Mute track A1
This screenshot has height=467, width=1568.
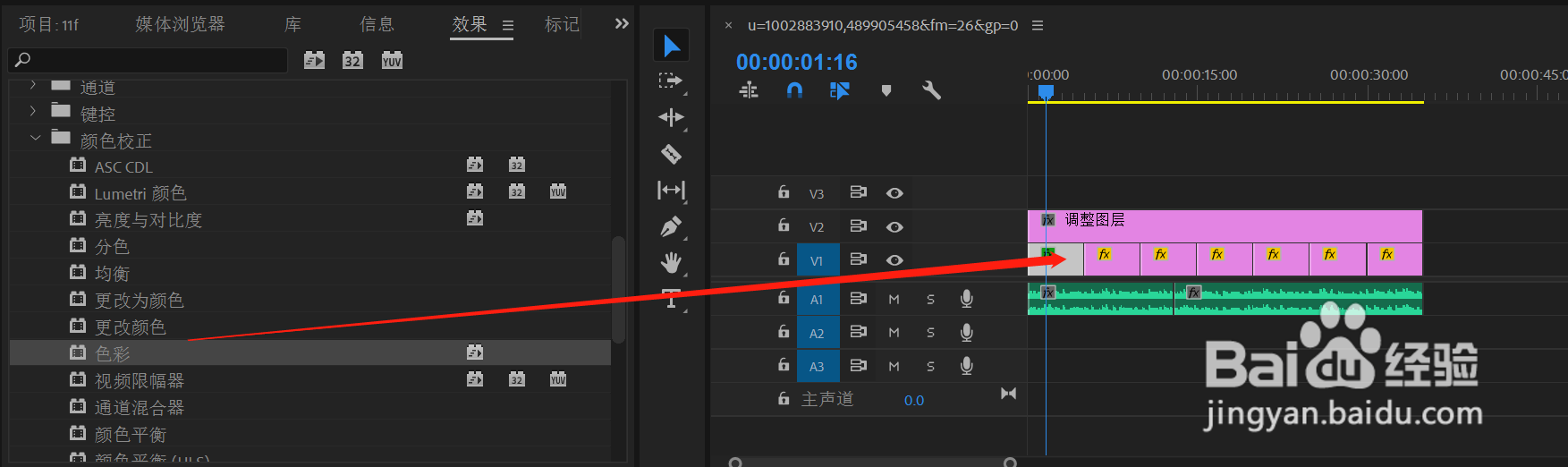pos(894,300)
